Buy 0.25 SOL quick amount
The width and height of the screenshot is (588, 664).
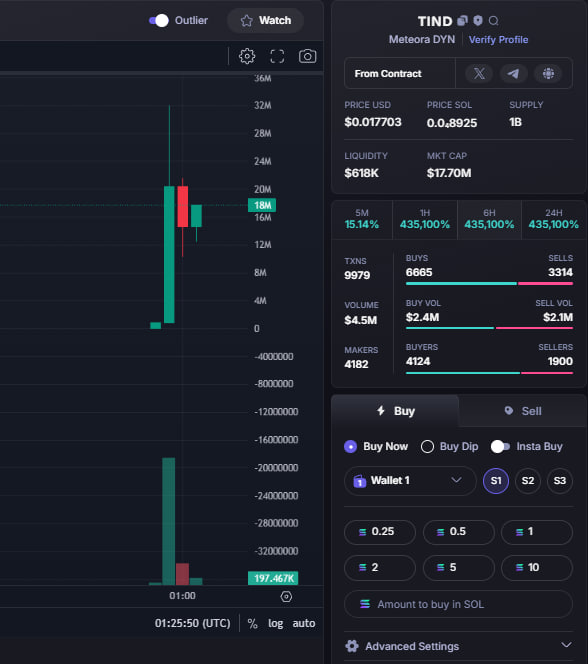(x=380, y=532)
